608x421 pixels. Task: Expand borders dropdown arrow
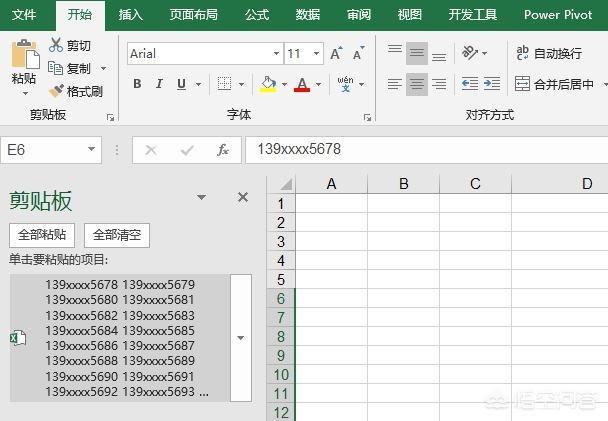[x=242, y=84]
